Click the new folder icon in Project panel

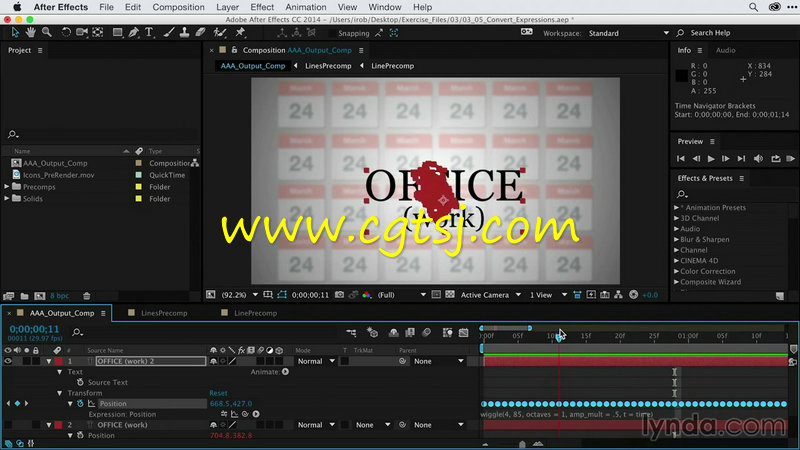point(24,296)
